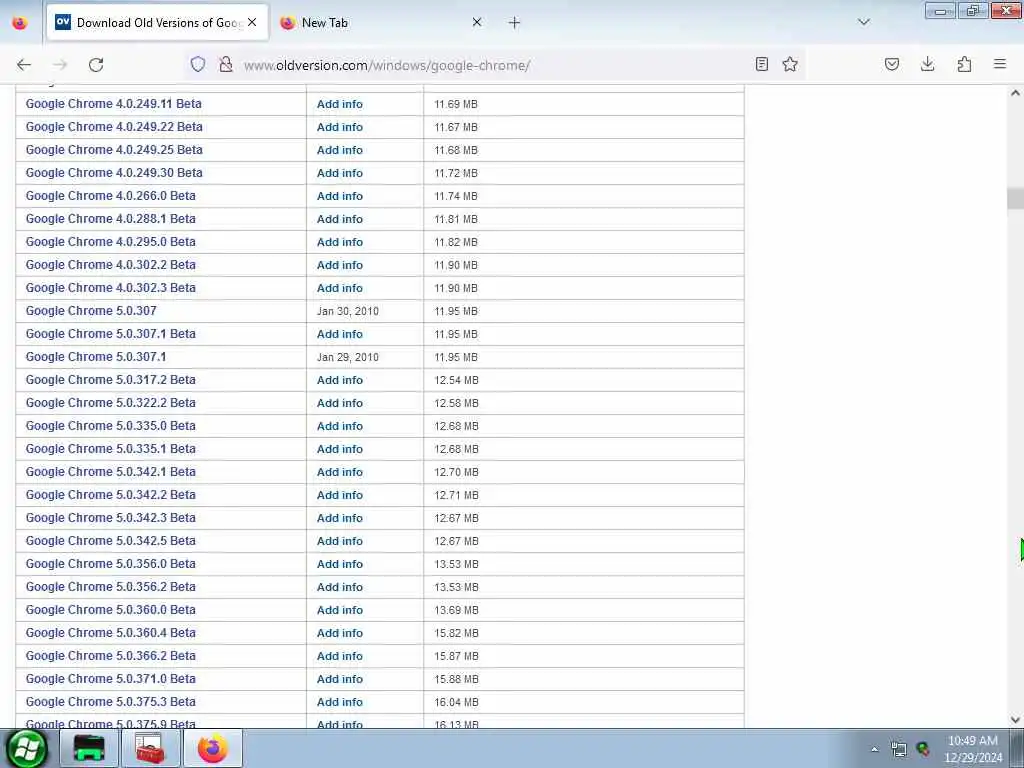Viewport: 1024px width, 768px height.
Task: Open the Windows Start menu
Action: [26, 748]
